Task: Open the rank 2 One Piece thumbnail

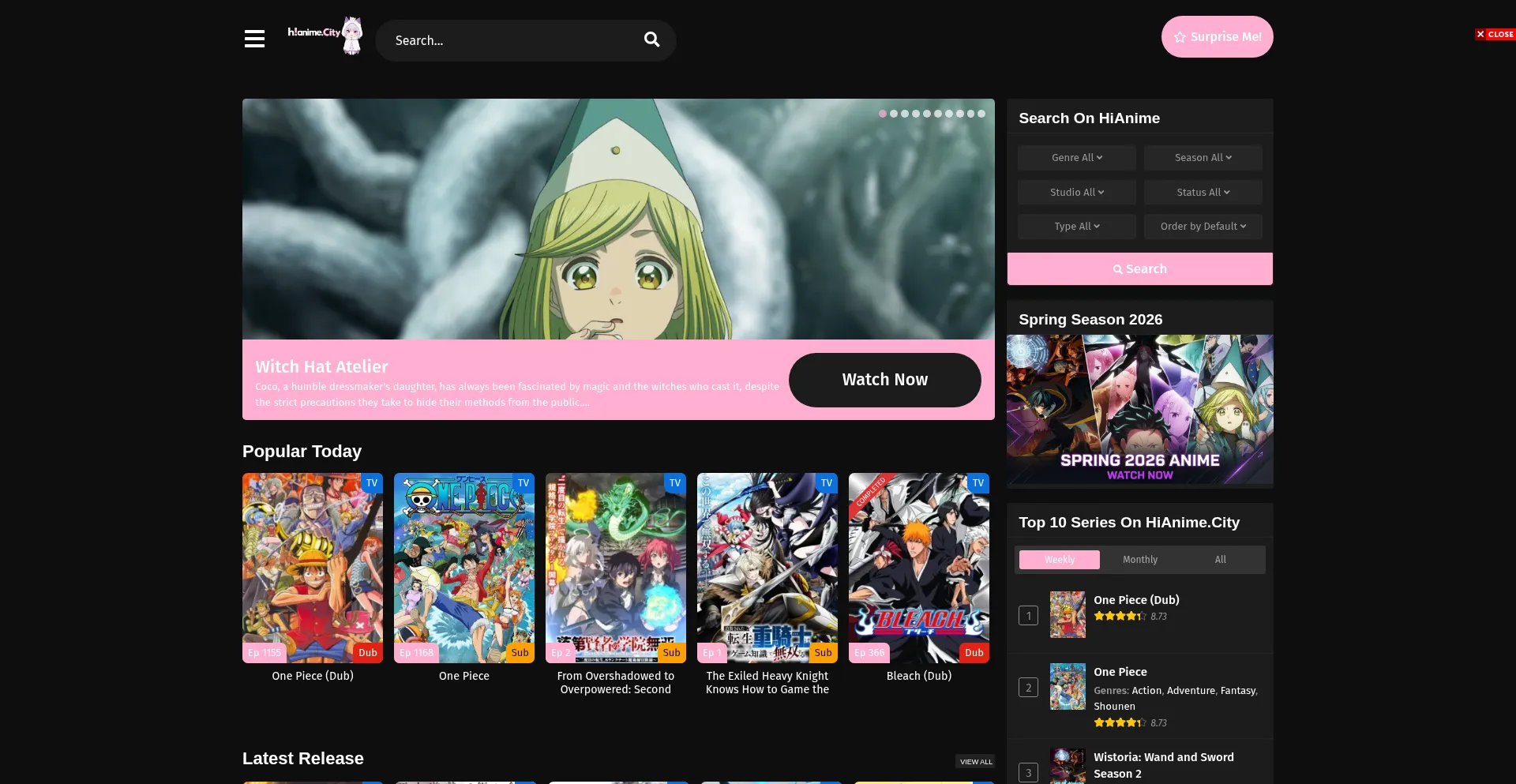Action: [x=1068, y=686]
